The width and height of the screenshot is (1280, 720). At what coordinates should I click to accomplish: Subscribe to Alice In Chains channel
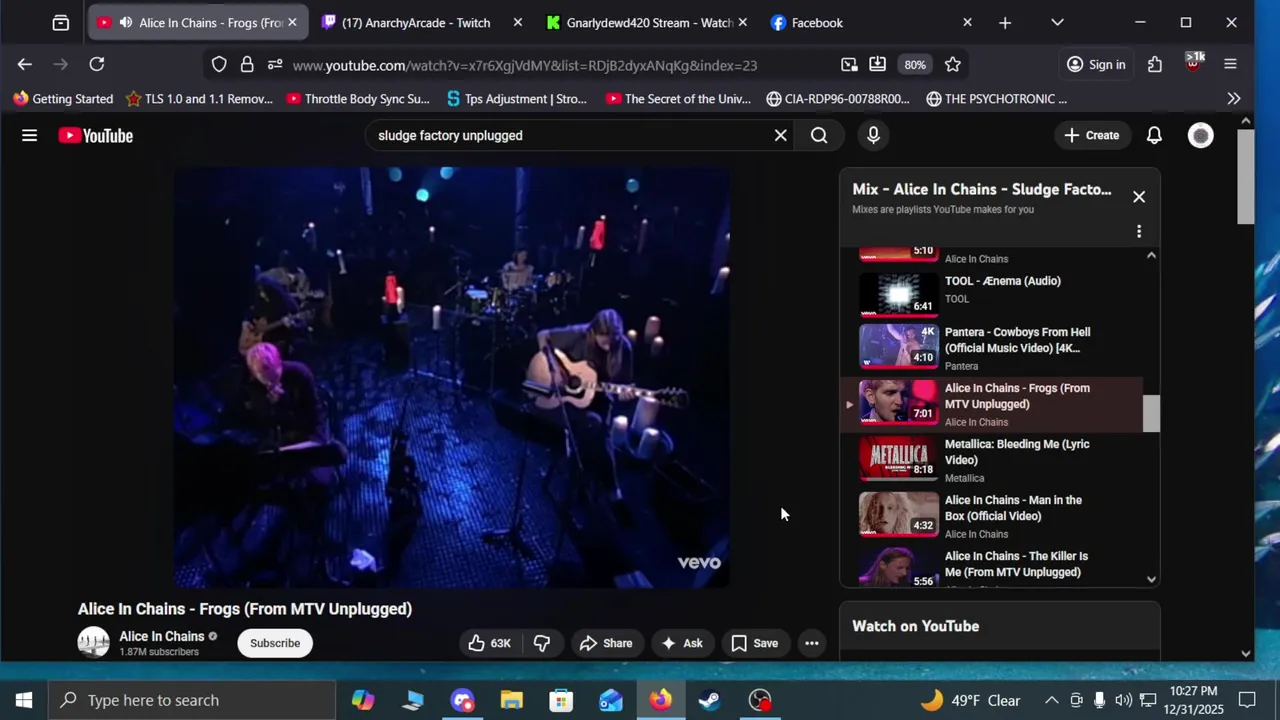click(x=275, y=643)
